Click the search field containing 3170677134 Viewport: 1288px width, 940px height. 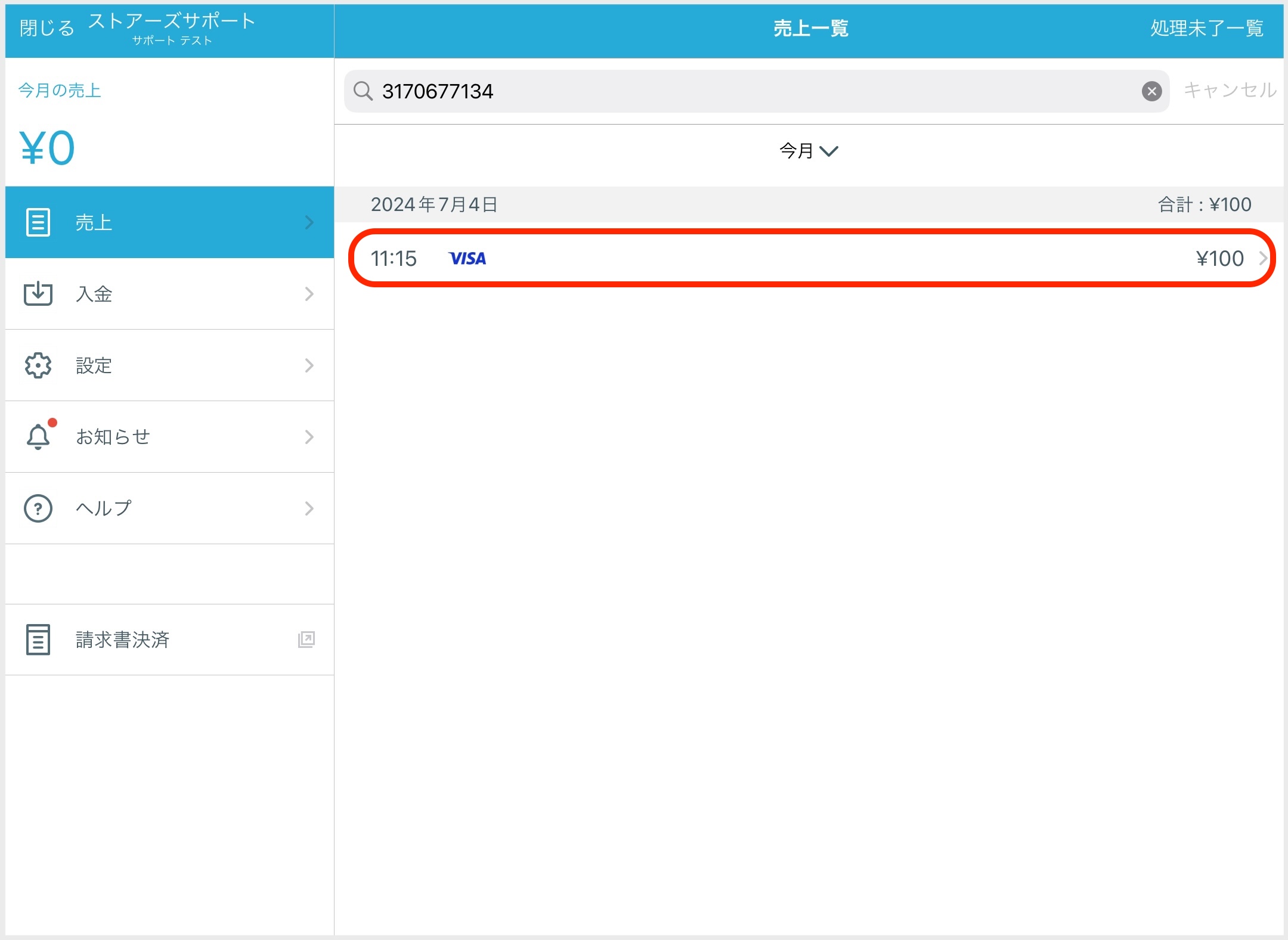pyautogui.click(x=757, y=91)
